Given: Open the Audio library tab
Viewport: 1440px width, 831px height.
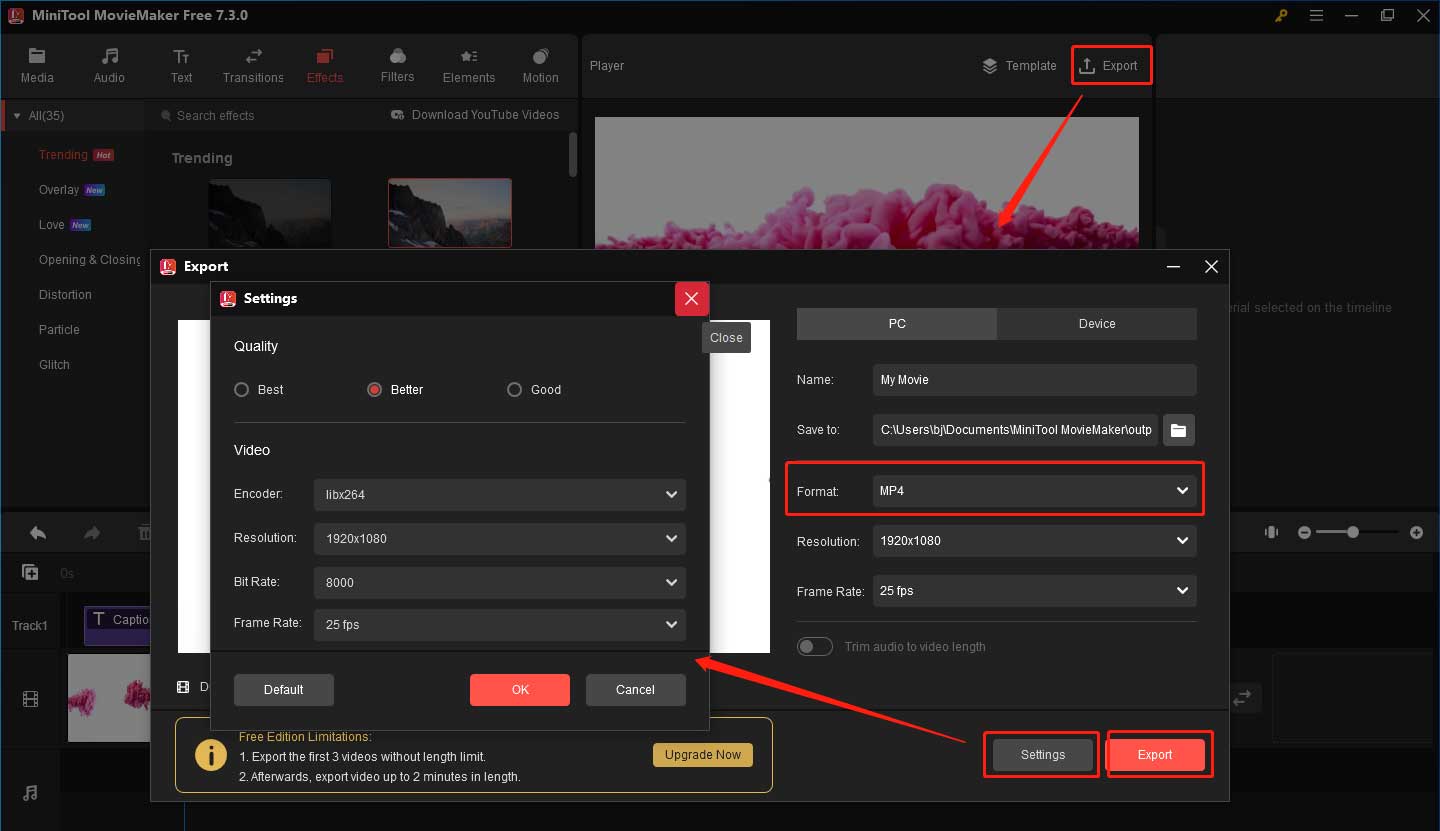Looking at the screenshot, I should (x=109, y=65).
